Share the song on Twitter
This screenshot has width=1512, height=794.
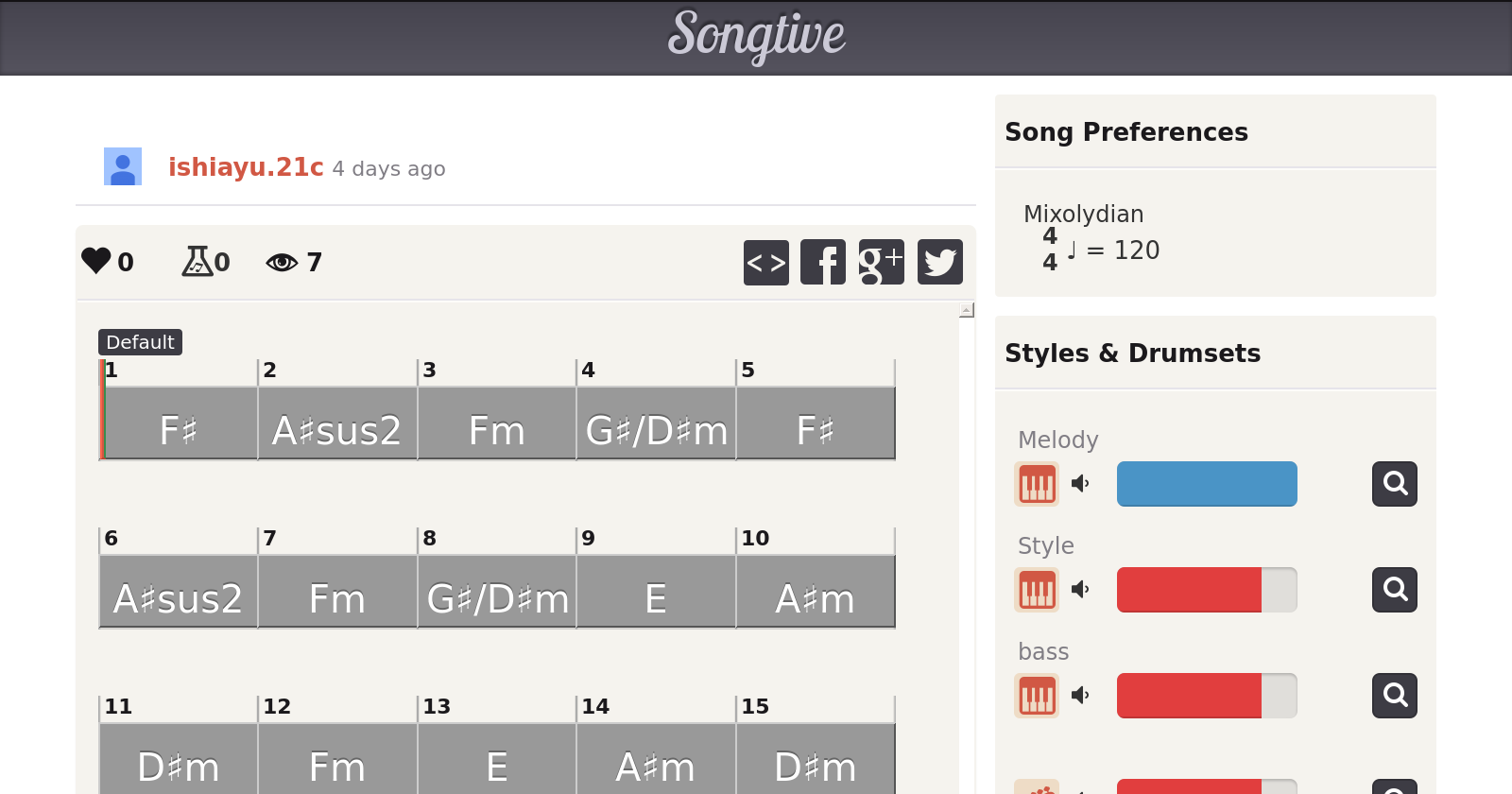[x=939, y=262]
